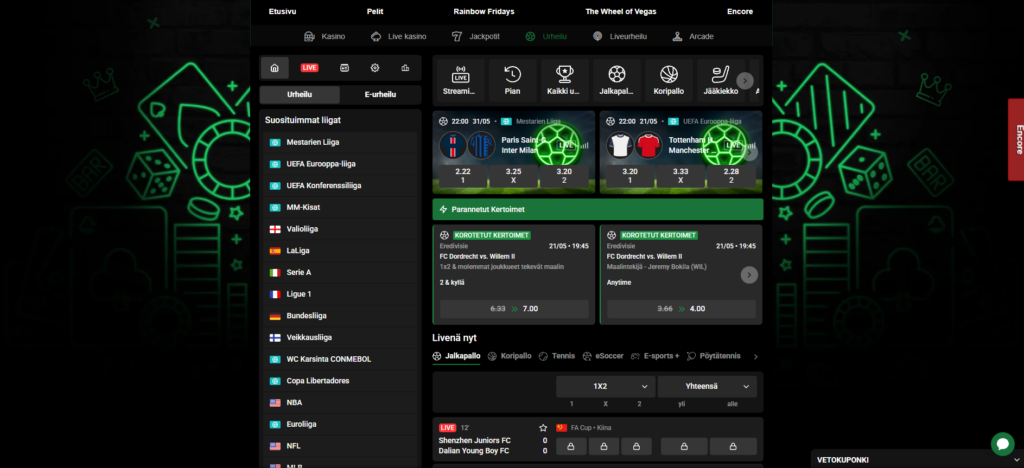Image resolution: width=1024 pixels, height=468 pixels.
Task: Open Mestarien Liiga league
Action: click(340, 142)
